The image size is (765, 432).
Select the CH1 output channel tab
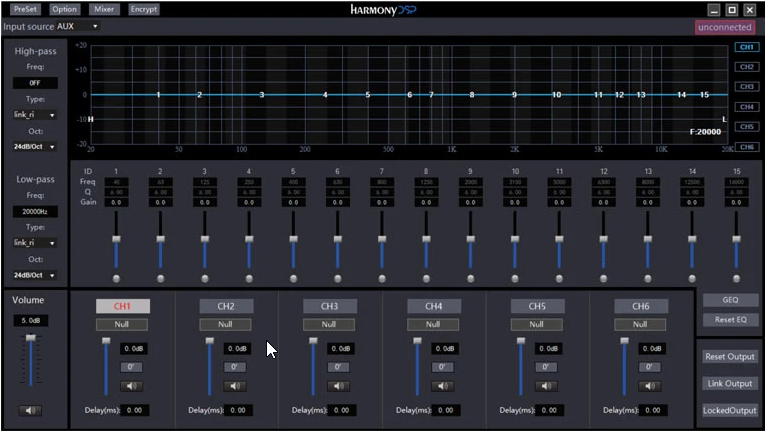pos(122,306)
